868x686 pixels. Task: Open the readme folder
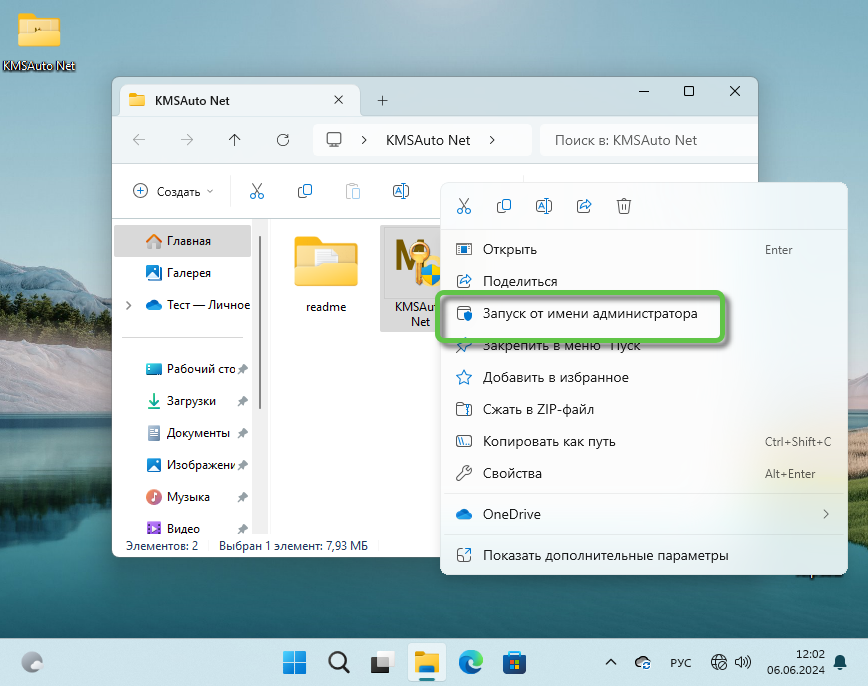pos(326,275)
